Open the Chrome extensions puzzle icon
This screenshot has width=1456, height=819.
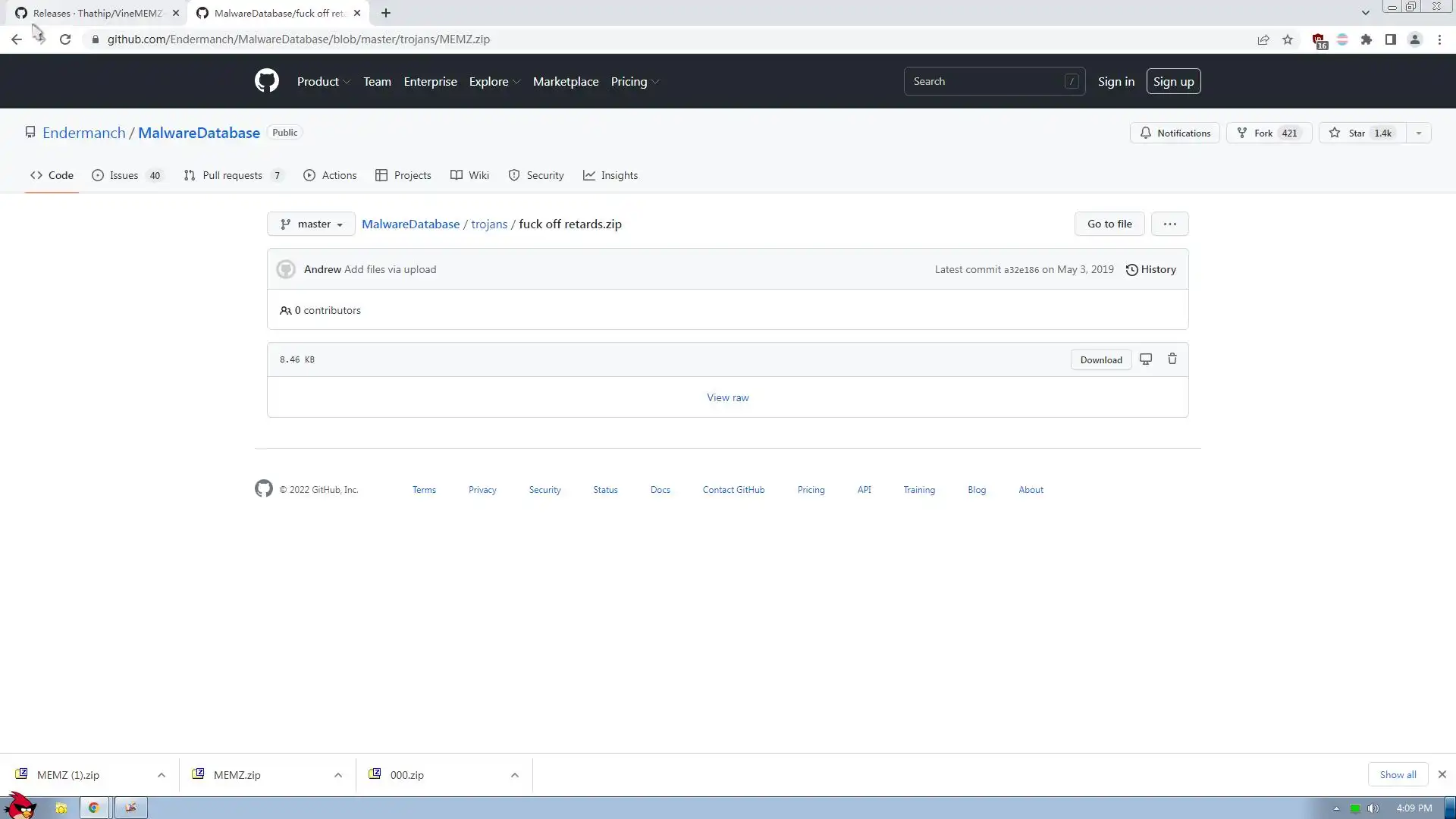(x=1367, y=39)
